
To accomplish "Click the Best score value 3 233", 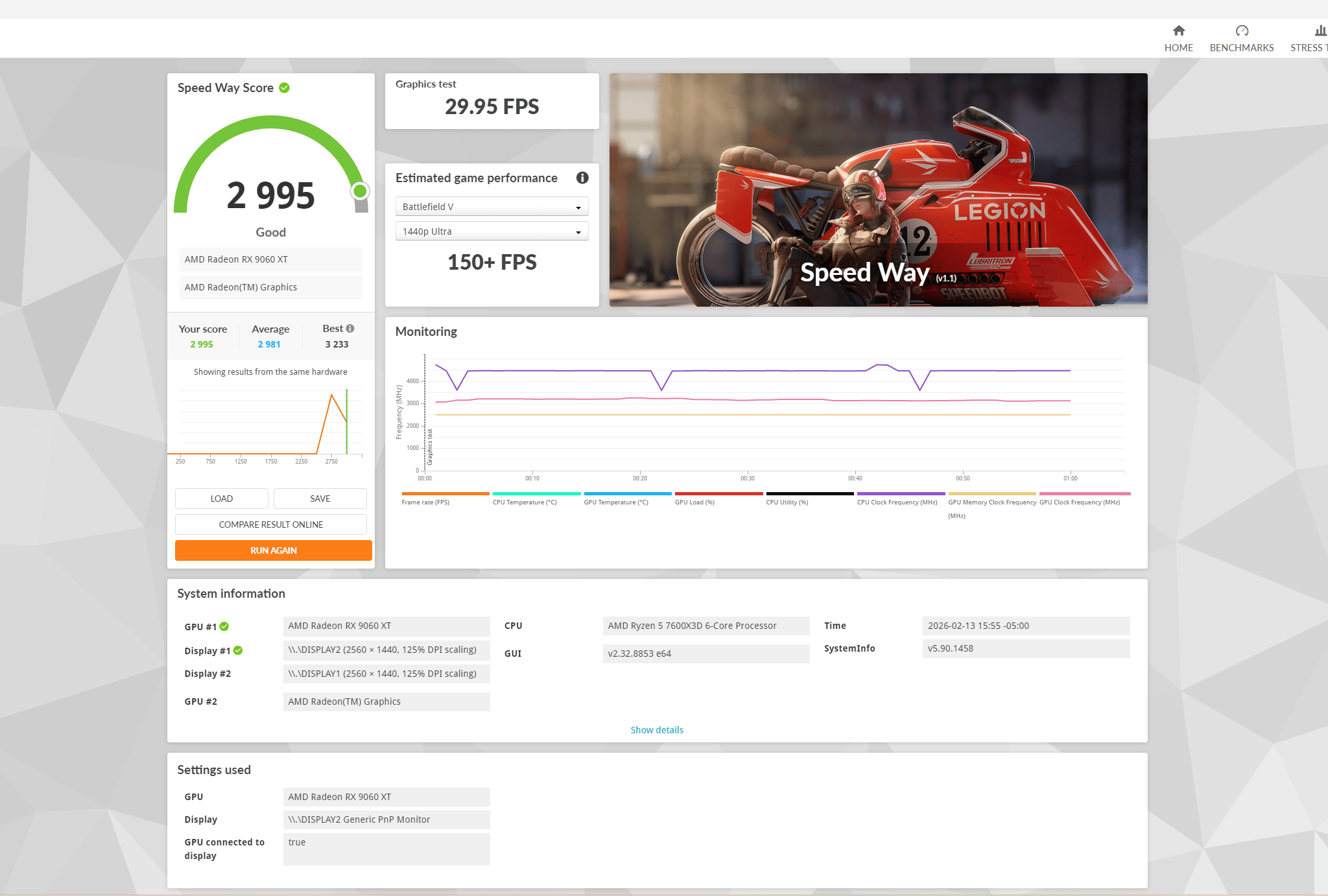I will pyautogui.click(x=337, y=344).
